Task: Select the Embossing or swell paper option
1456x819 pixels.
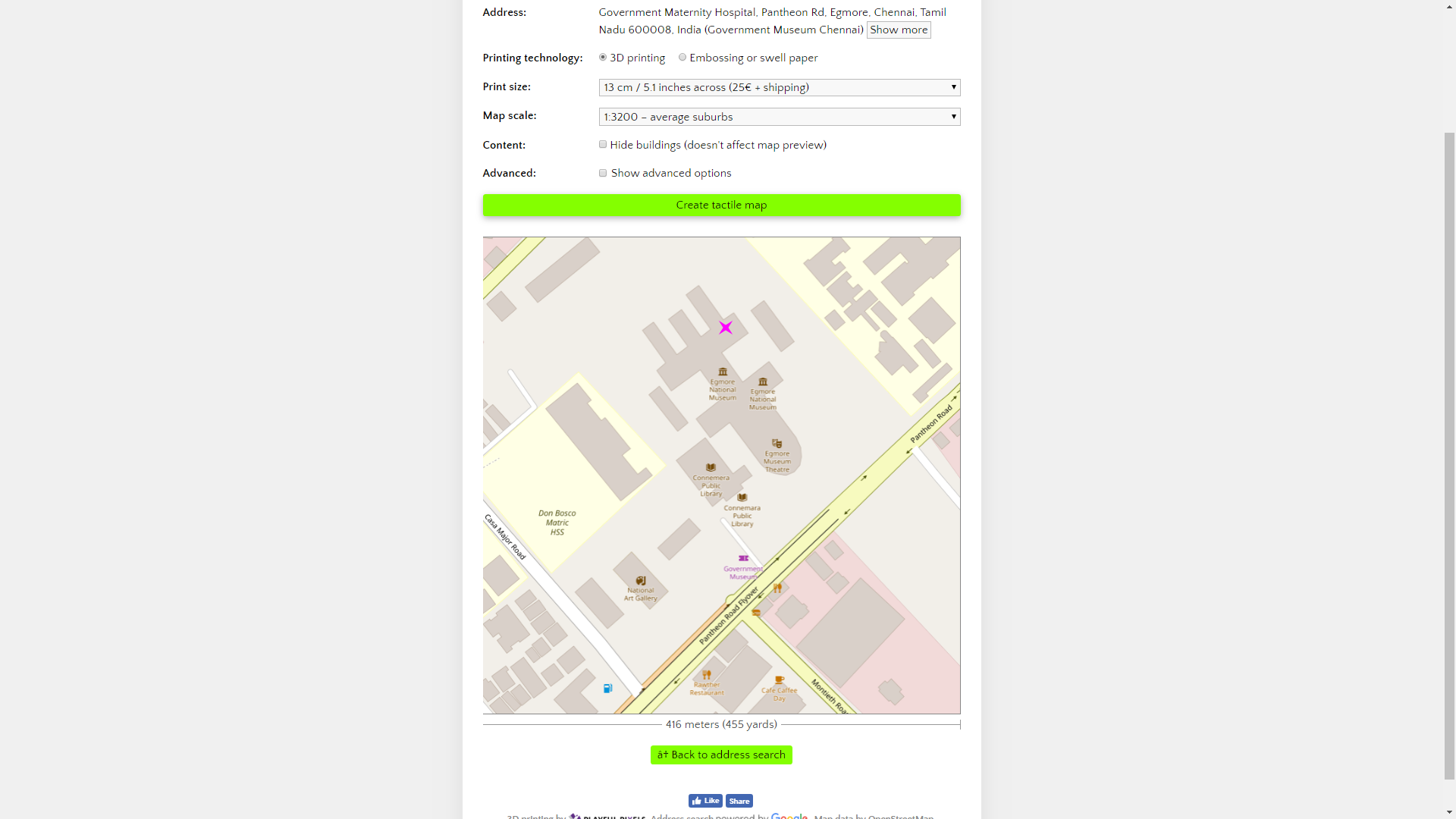Action: (682, 57)
